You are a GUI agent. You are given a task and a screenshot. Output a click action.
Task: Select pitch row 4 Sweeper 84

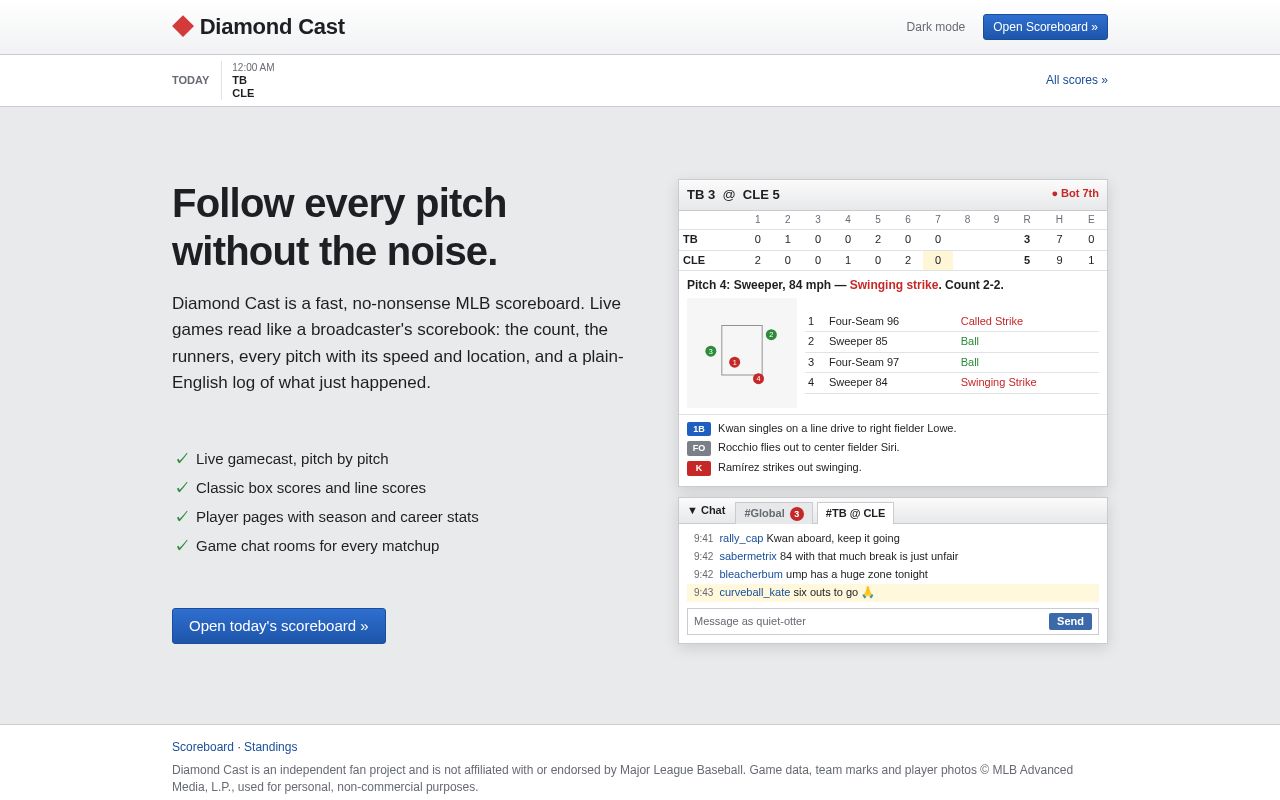(x=952, y=383)
